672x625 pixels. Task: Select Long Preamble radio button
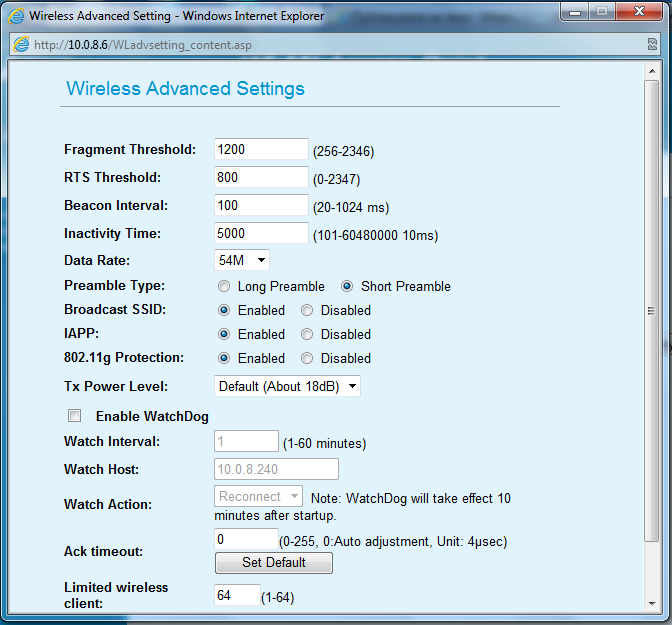coord(224,286)
